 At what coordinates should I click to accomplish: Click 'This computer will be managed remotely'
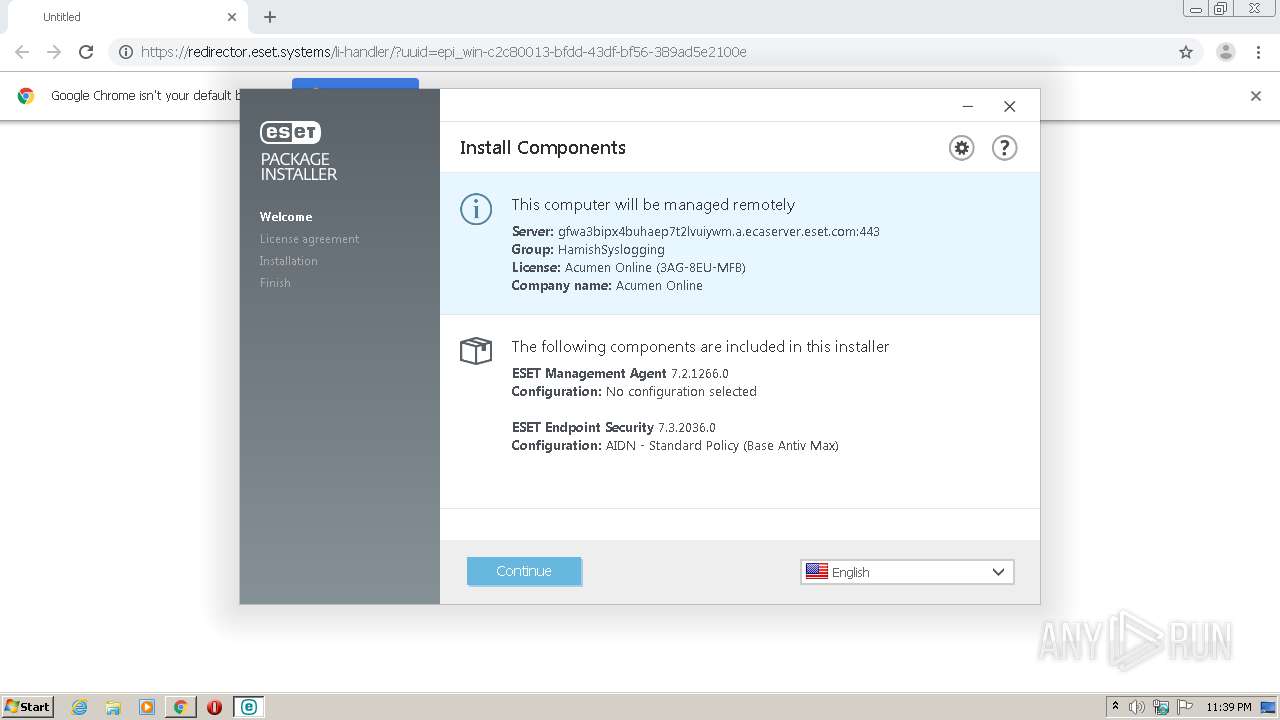point(653,204)
